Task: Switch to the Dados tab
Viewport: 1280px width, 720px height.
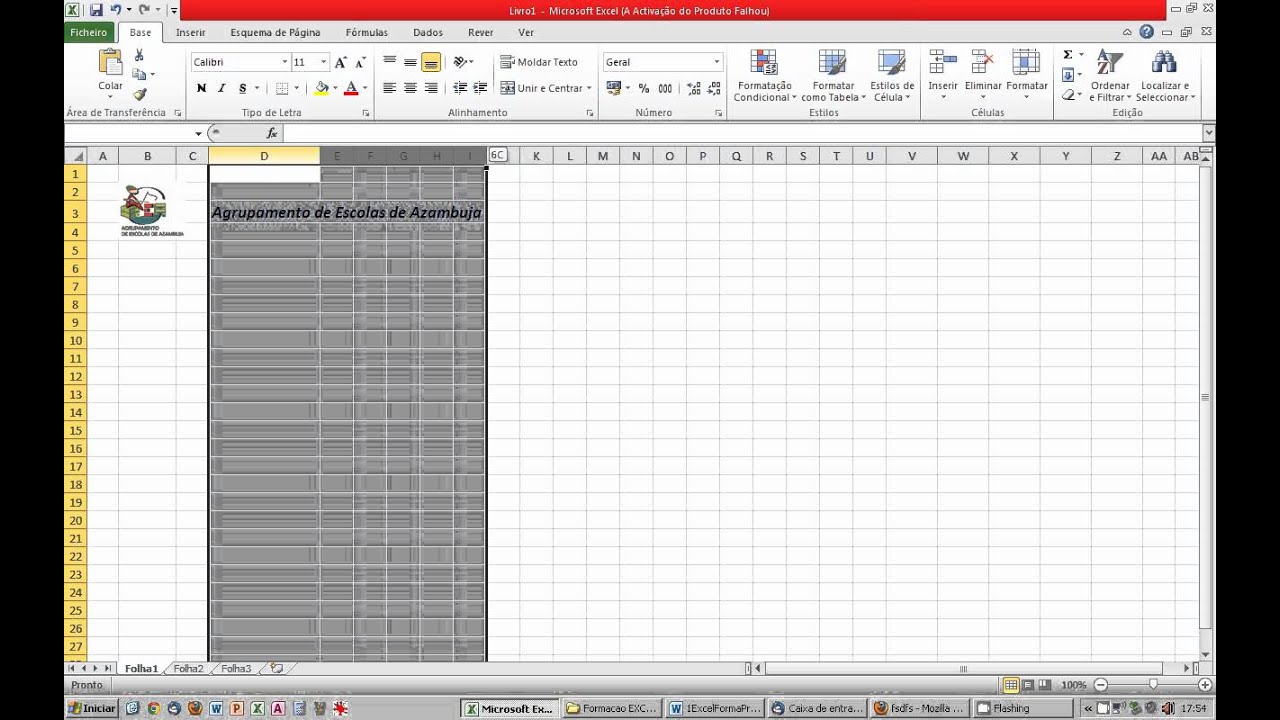Action: point(428,32)
